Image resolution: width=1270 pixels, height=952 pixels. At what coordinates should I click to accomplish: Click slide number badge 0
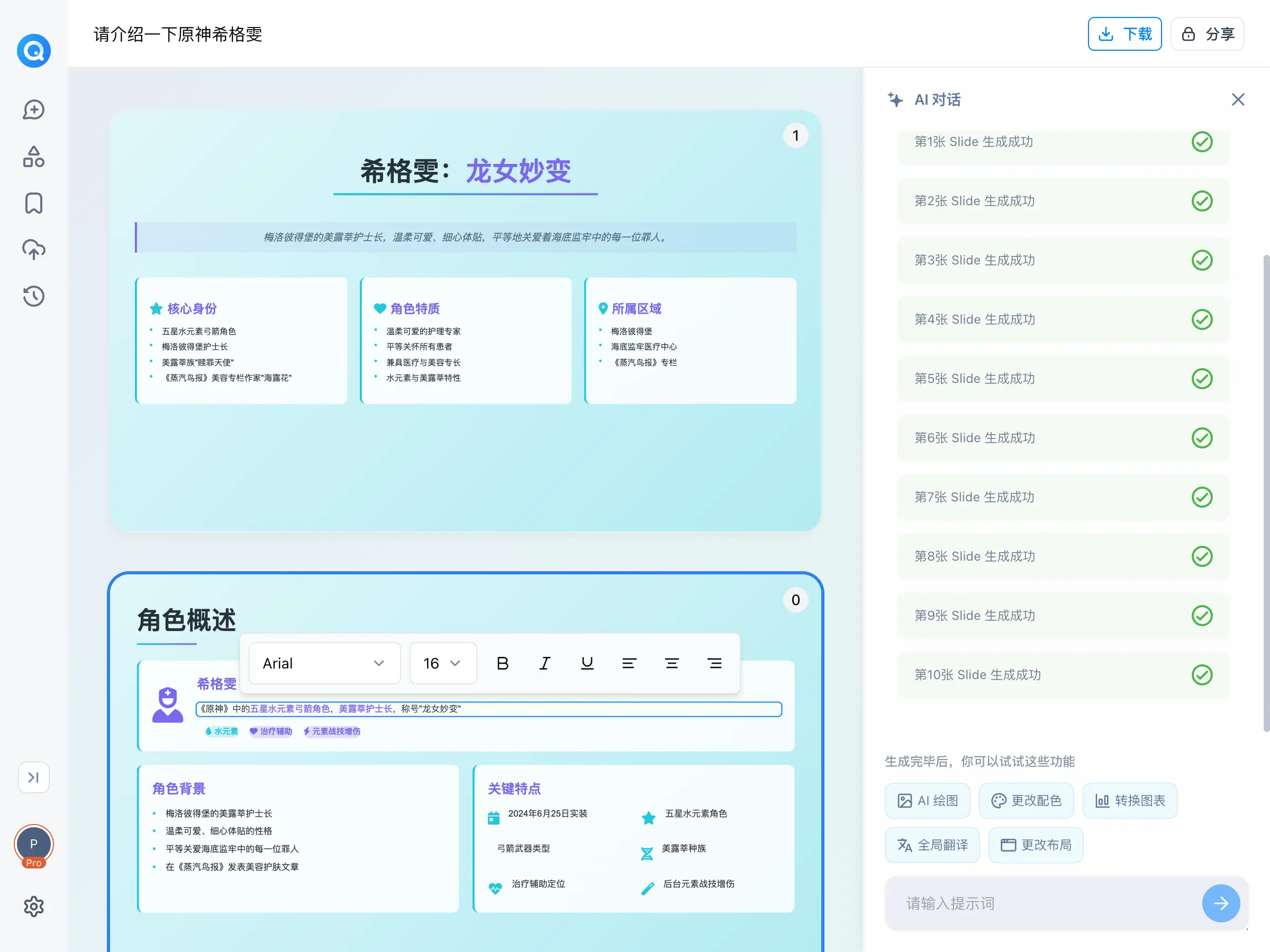pyautogui.click(x=795, y=600)
